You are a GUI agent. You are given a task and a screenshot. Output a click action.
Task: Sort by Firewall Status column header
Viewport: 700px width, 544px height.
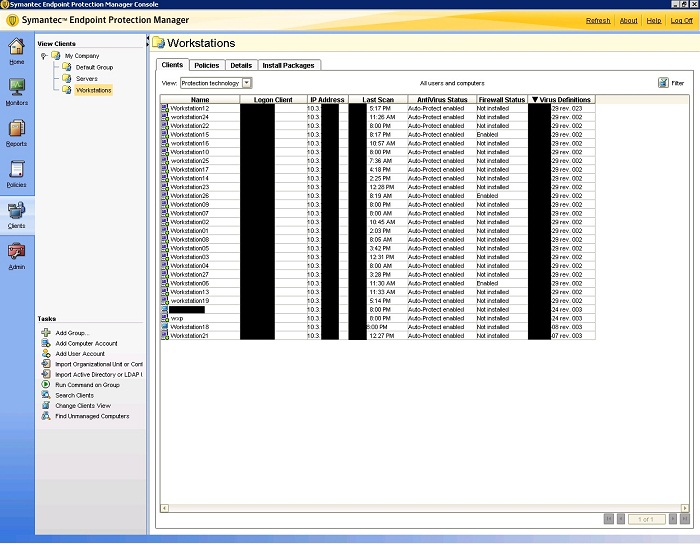coord(502,100)
